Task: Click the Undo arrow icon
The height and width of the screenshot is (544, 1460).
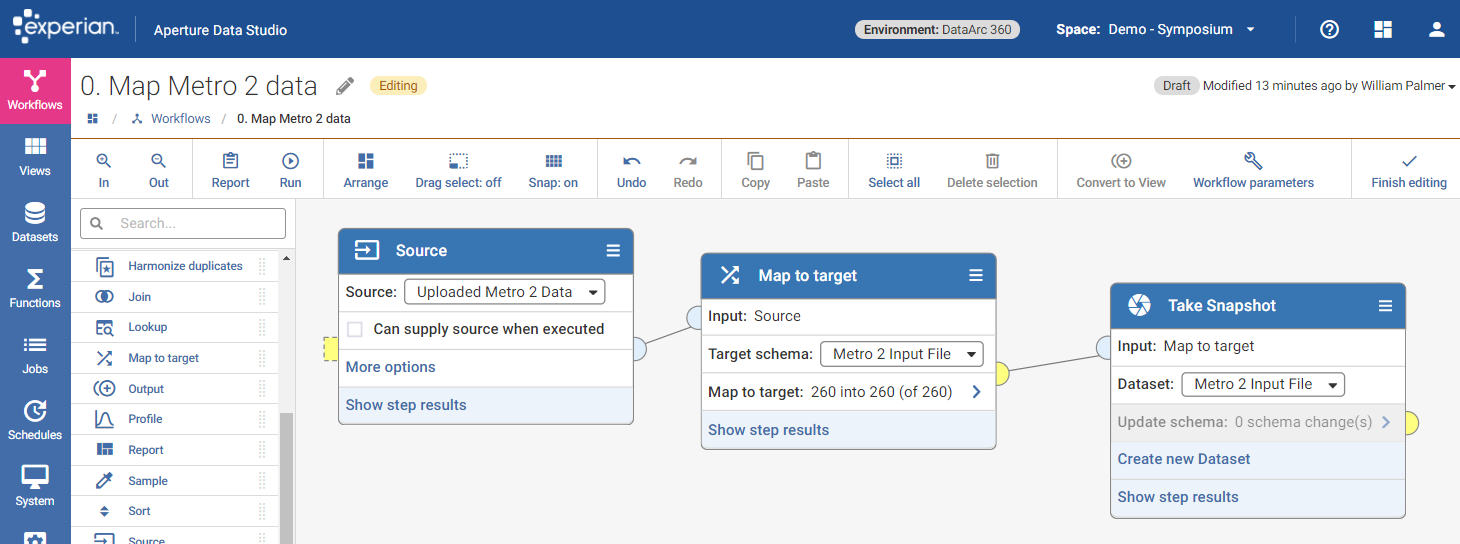Action: tap(631, 161)
